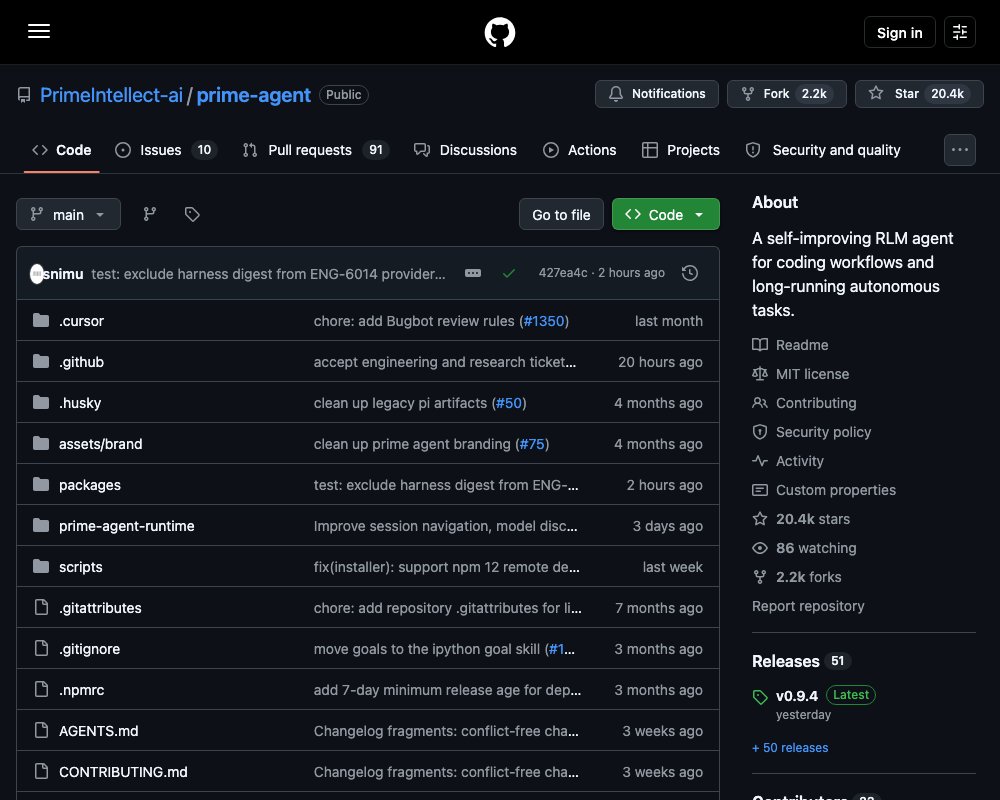Open pull request #1350 link

pos(543,321)
